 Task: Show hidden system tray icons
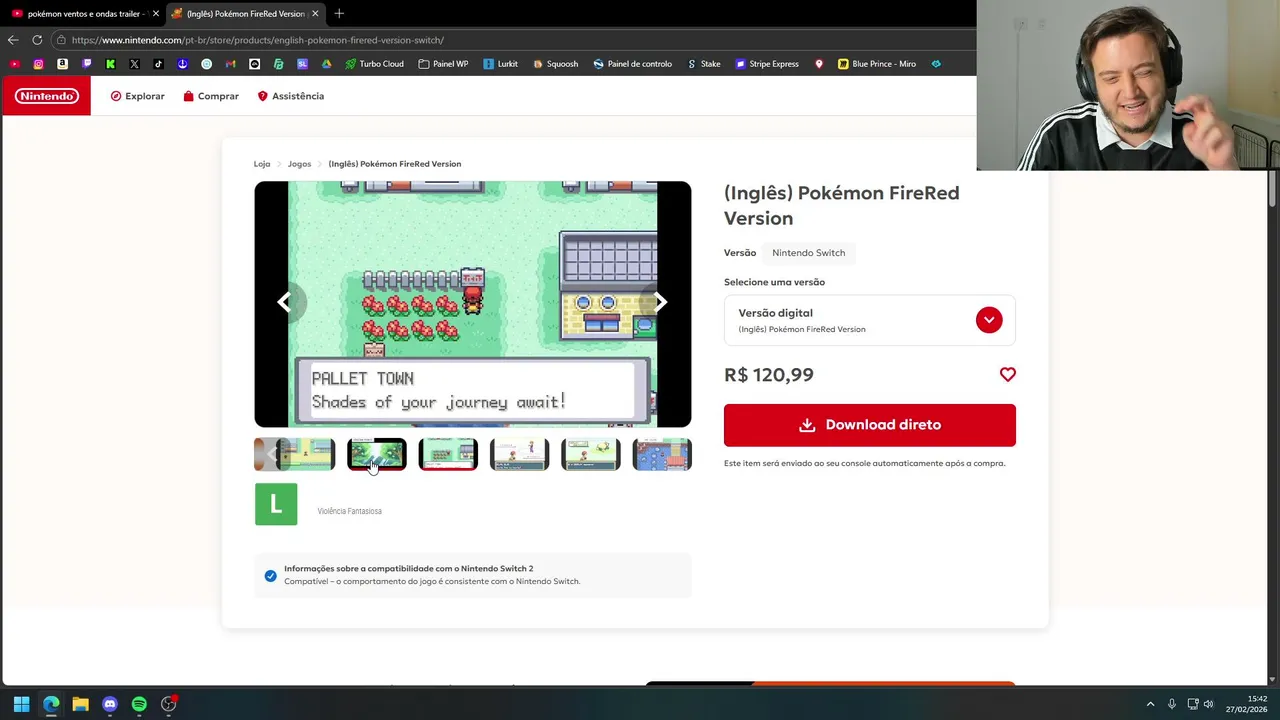point(1150,704)
